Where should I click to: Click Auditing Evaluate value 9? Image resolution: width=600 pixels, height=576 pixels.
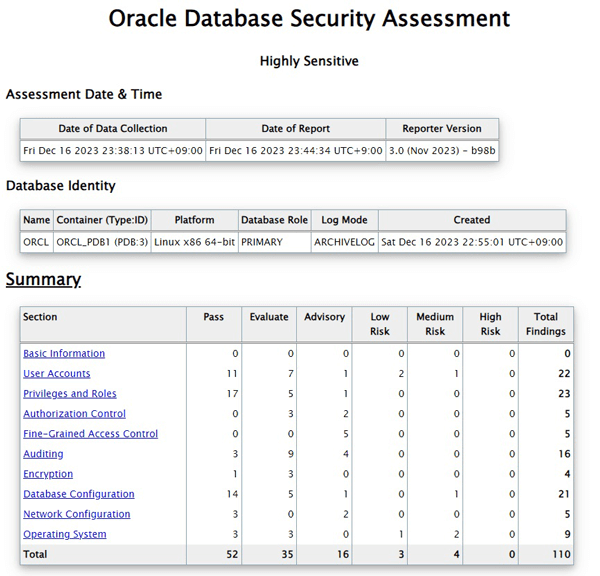click(x=290, y=454)
